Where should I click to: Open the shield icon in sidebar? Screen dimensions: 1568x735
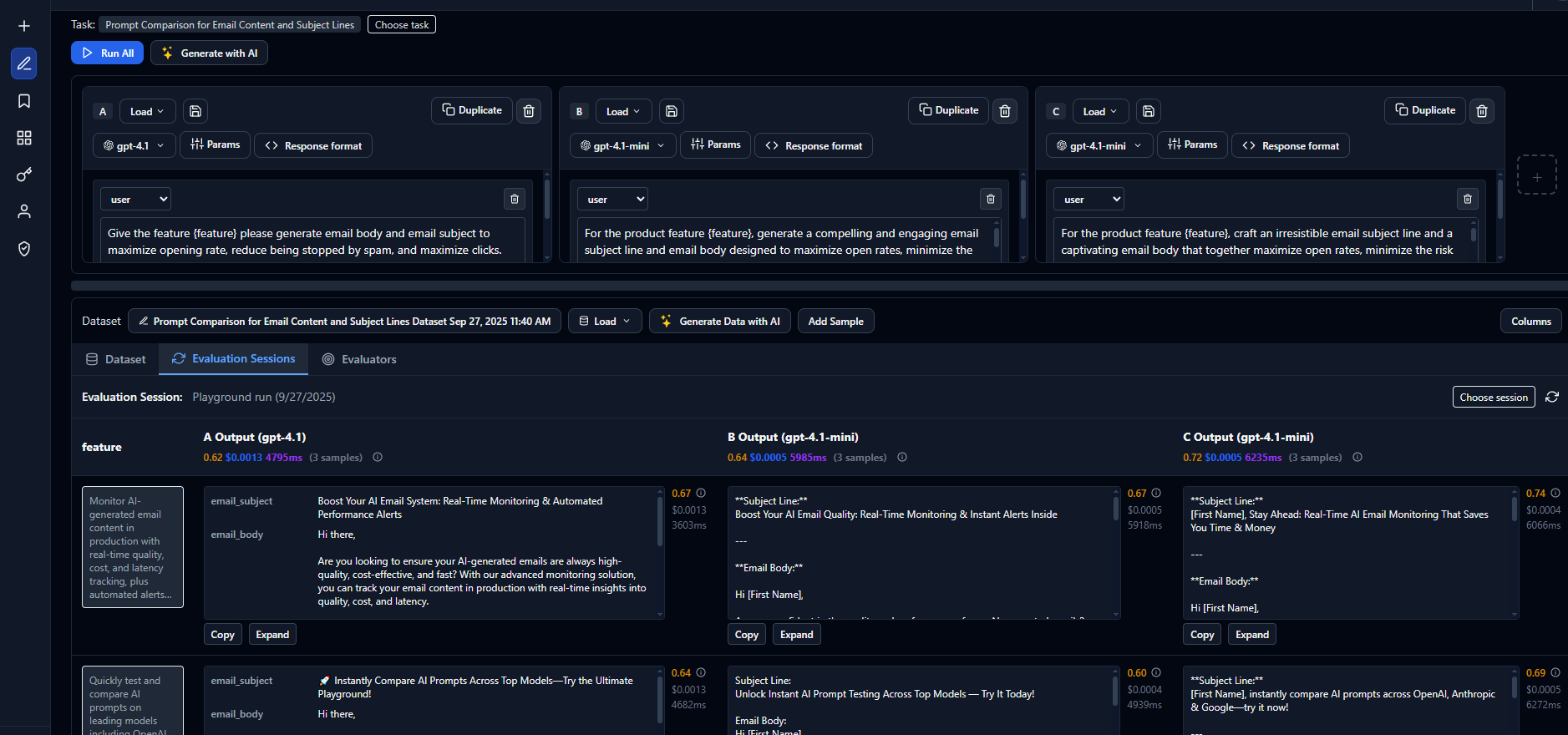24,249
